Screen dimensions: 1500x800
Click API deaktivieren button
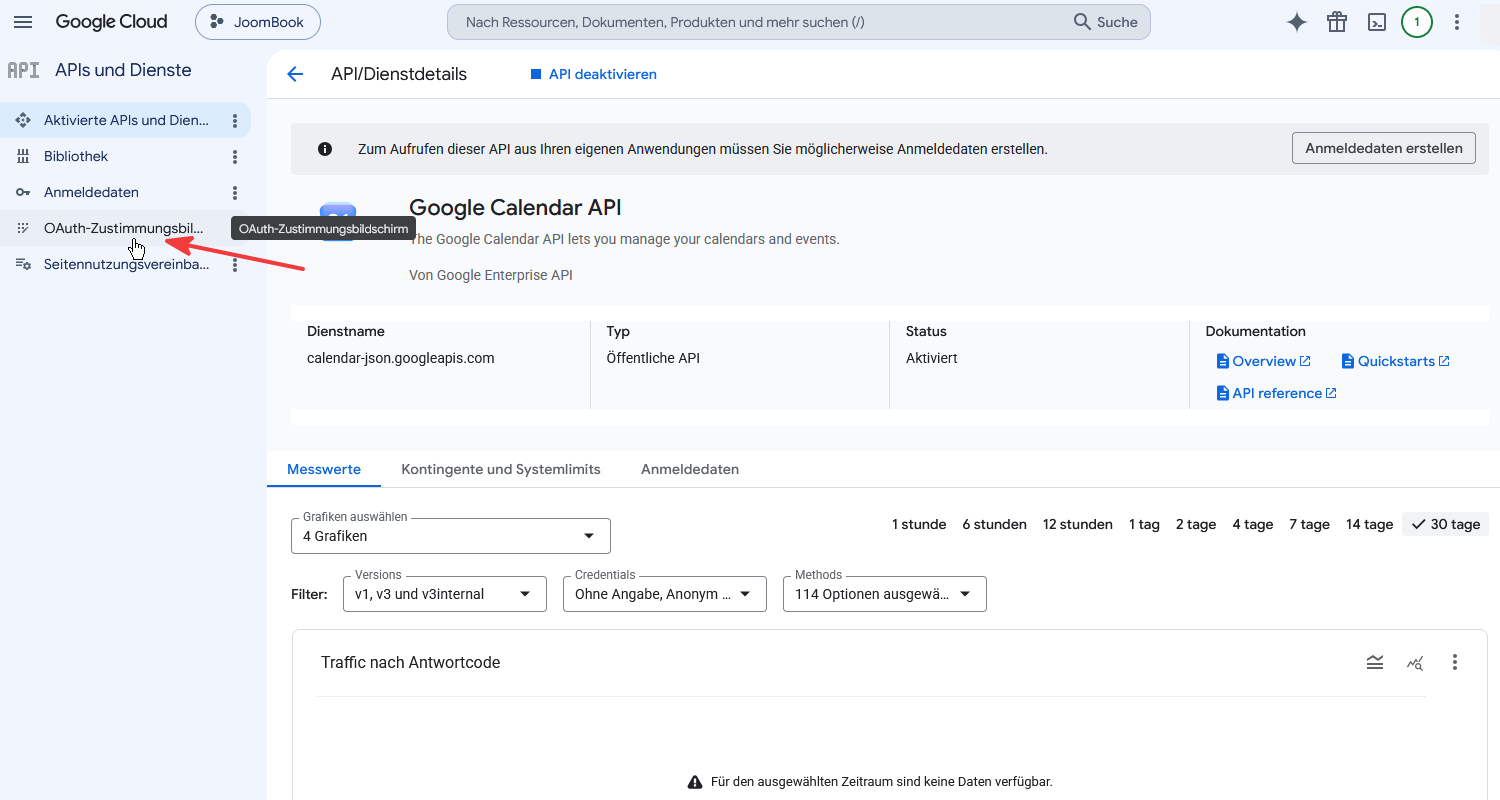pos(593,74)
